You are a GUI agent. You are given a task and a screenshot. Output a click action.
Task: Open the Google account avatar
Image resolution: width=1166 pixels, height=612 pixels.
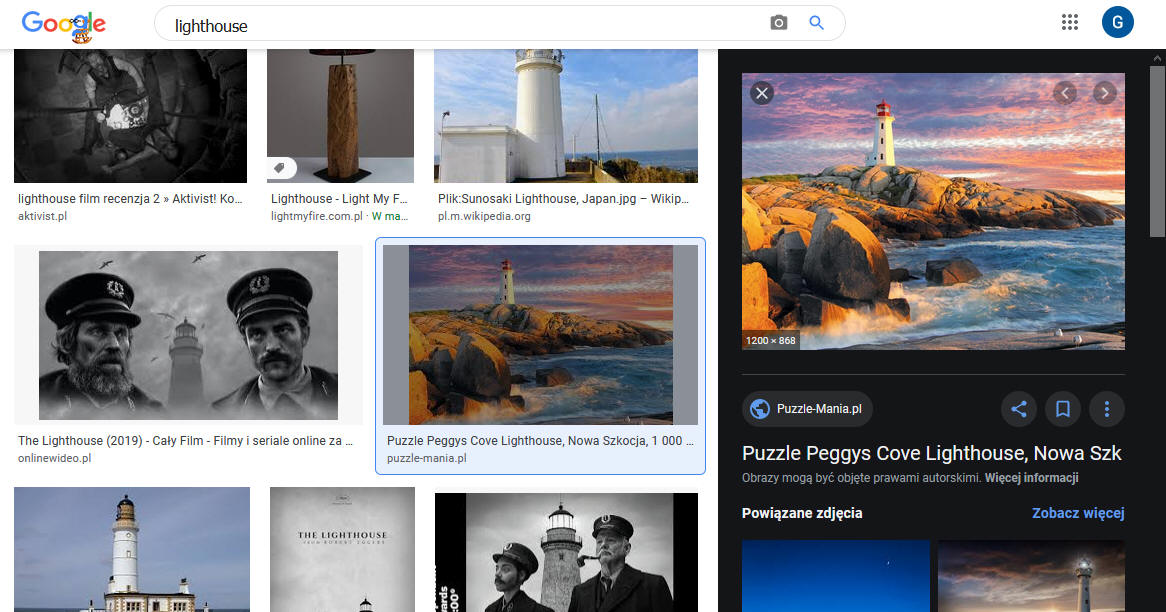click(1117, 23)
